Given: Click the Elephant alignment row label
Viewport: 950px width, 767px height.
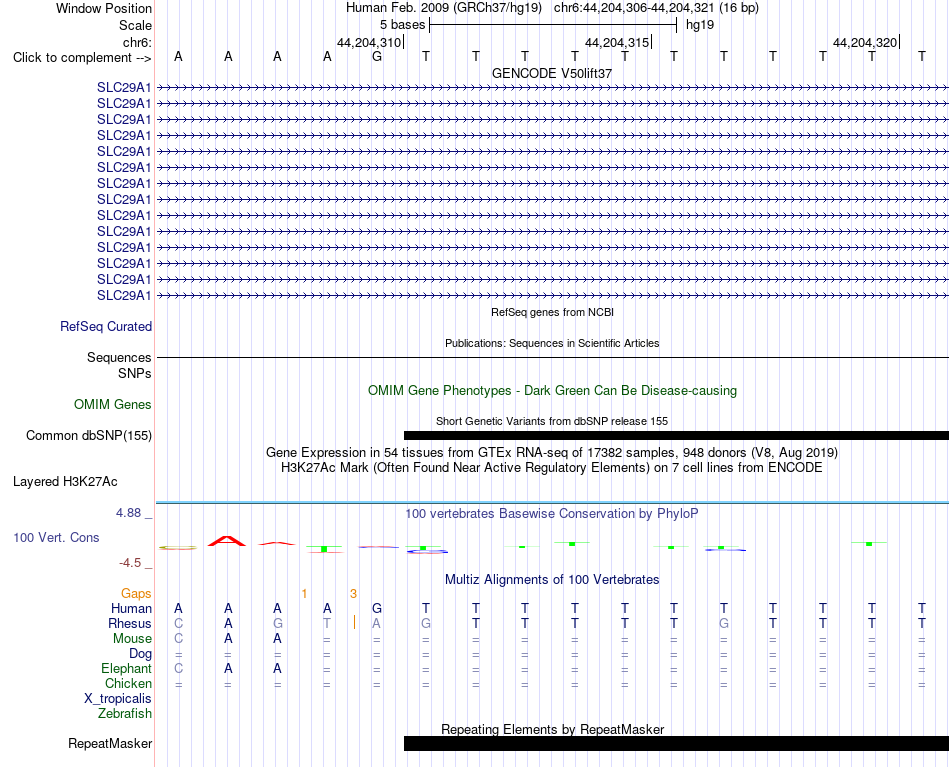Looking at the screenshot, I should (126, 669).
